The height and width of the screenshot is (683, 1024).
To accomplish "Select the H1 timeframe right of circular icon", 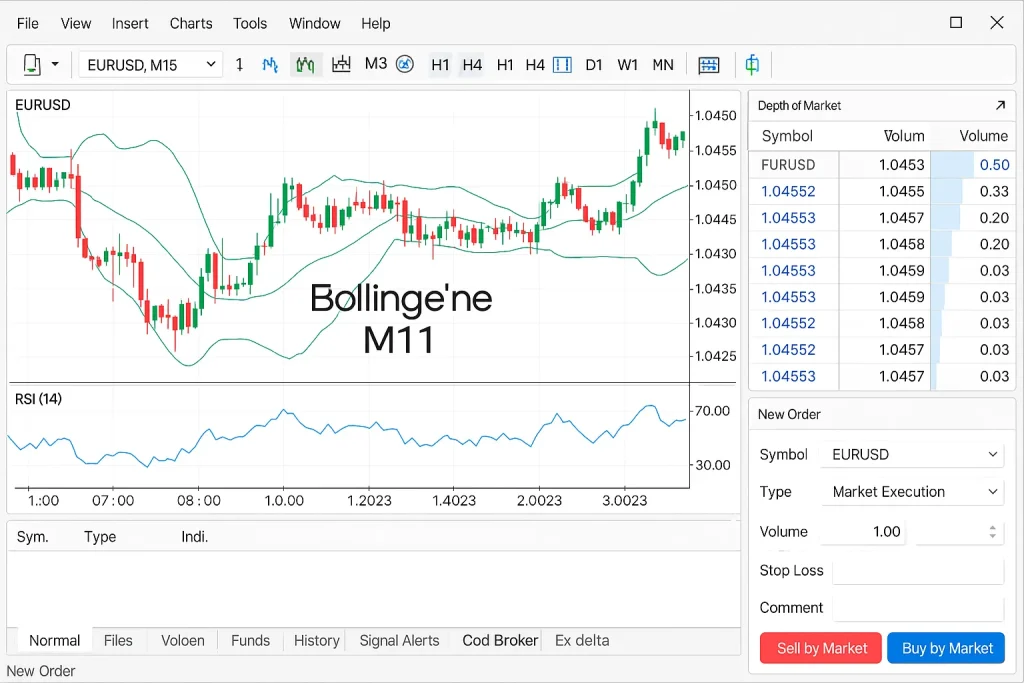I will [440, 65].
